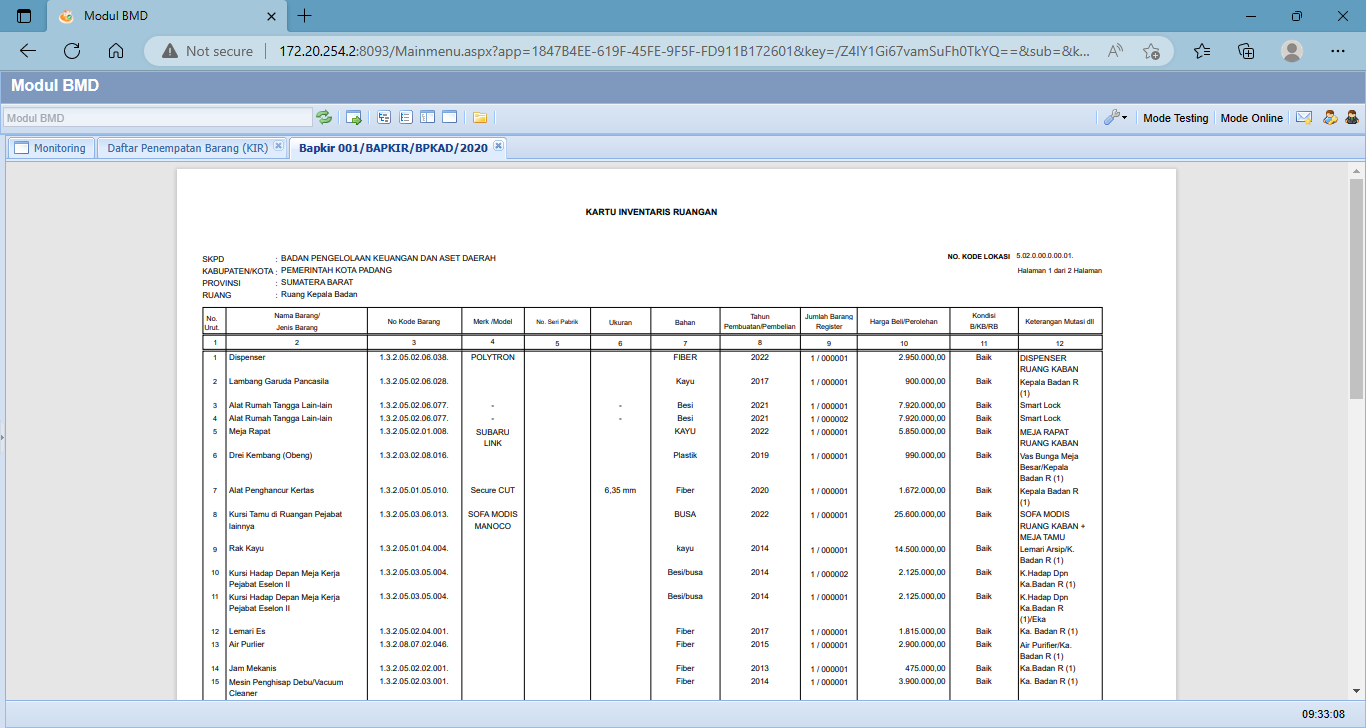Open browser Settings and more menu
Screen dimensions: 1366x728
[1338, 51]
